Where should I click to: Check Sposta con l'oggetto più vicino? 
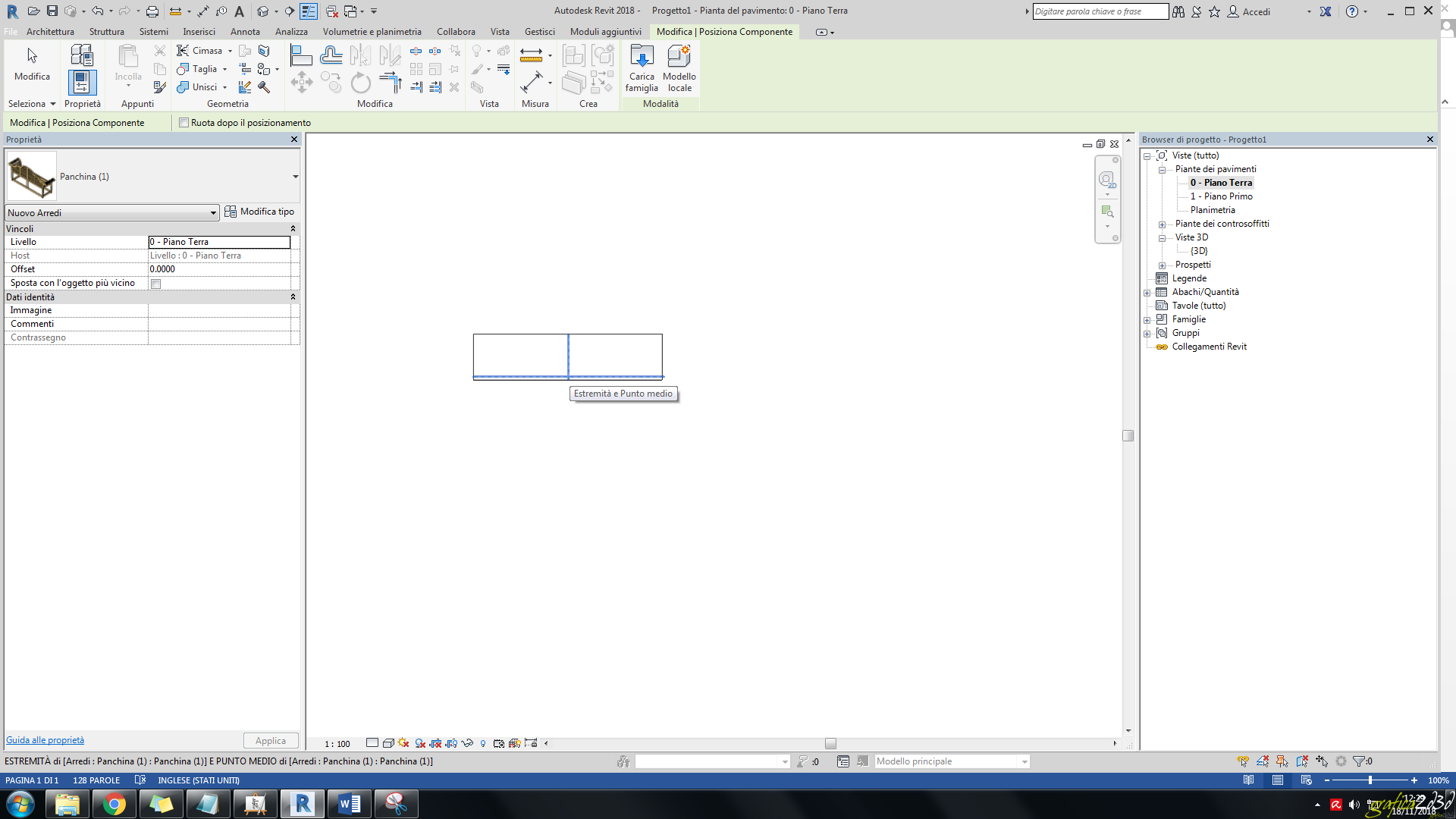(x=155, y=283)
